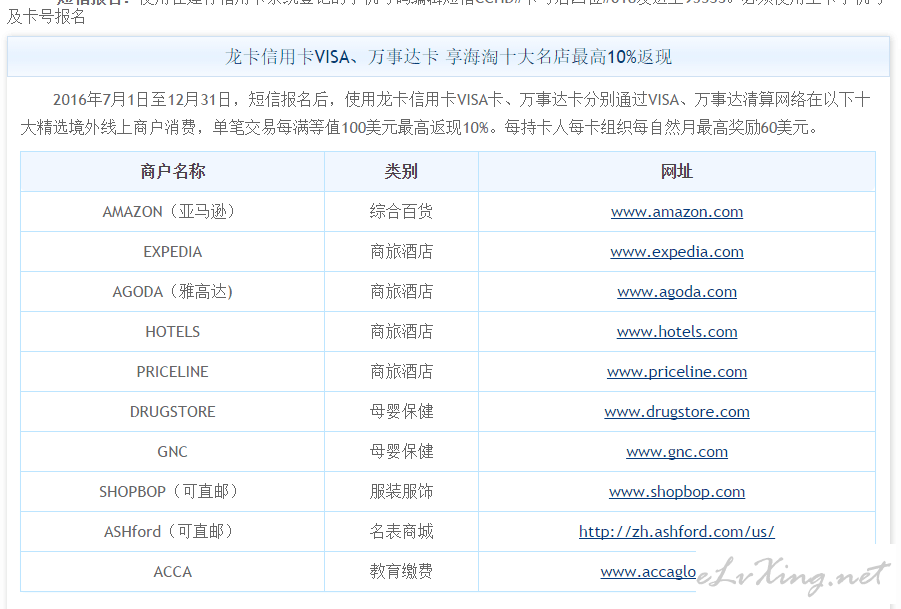Visit the www.agoda.com link
Image resolution: width=901 pixels, height=609 pixels.
[676, 292]
